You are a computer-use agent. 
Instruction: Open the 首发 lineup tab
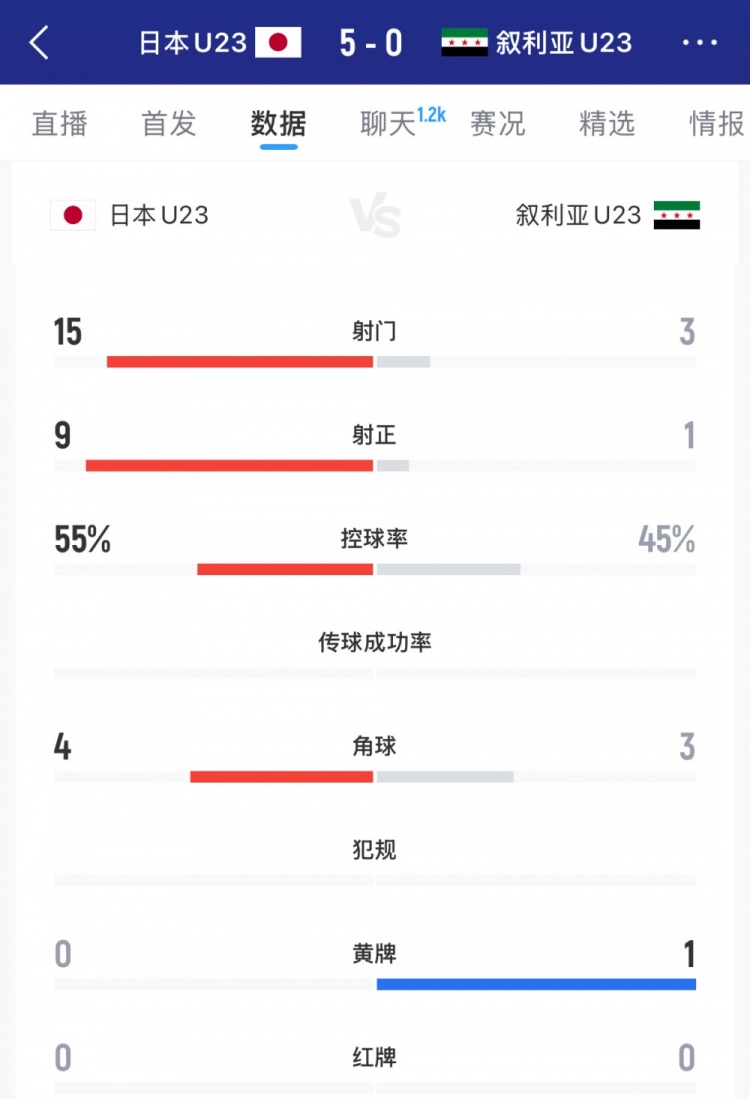tap(168, 124)
